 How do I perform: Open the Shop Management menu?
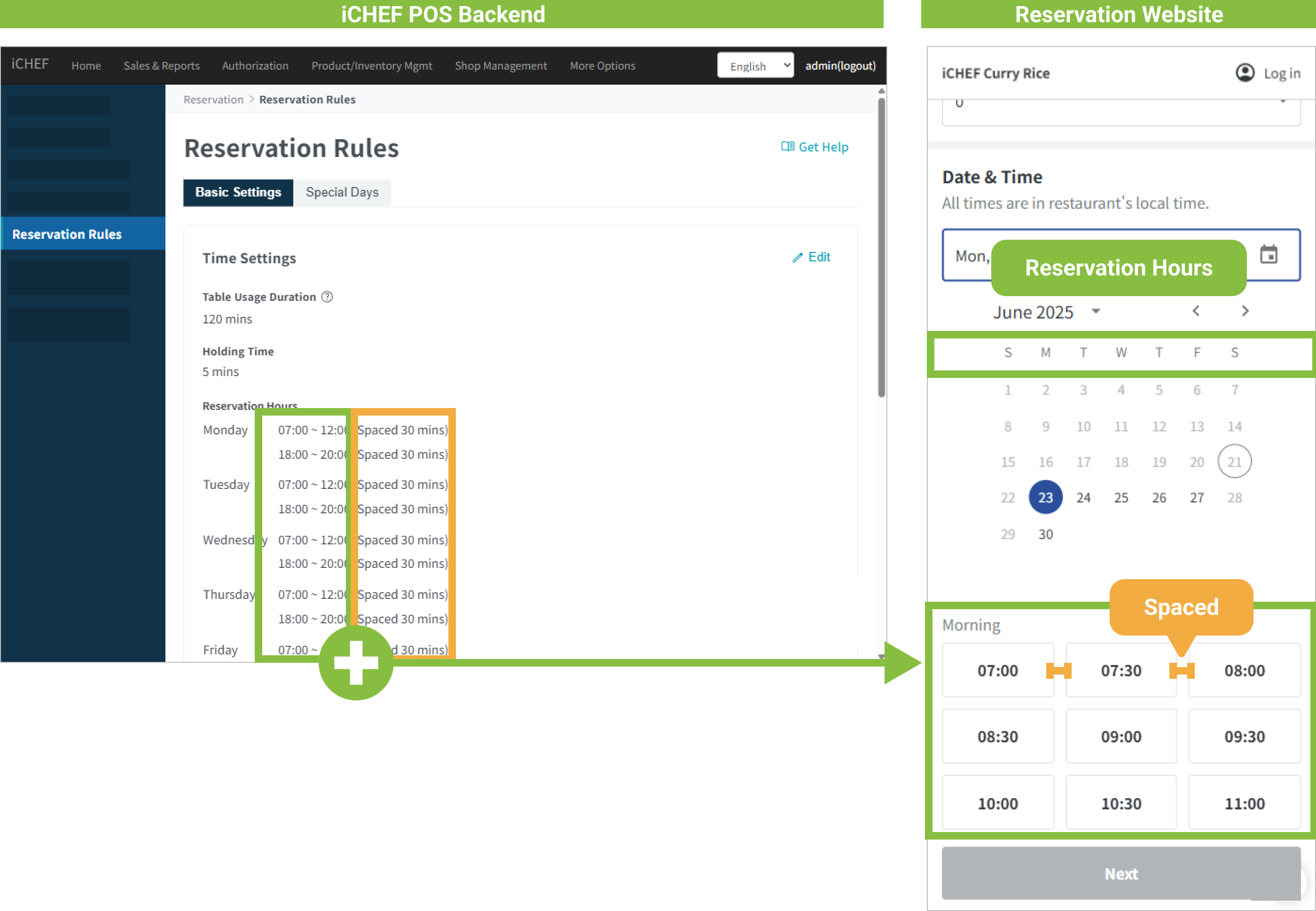tap(501, 66)
